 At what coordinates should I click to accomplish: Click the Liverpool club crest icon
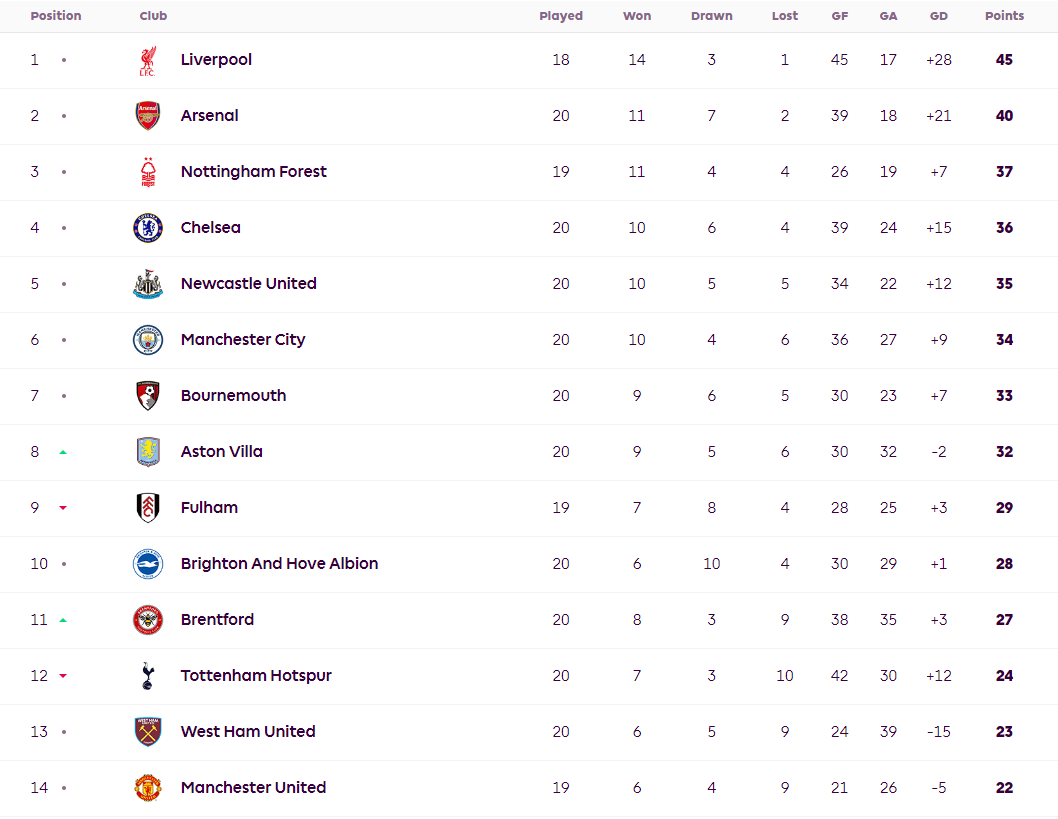(148, 60)
